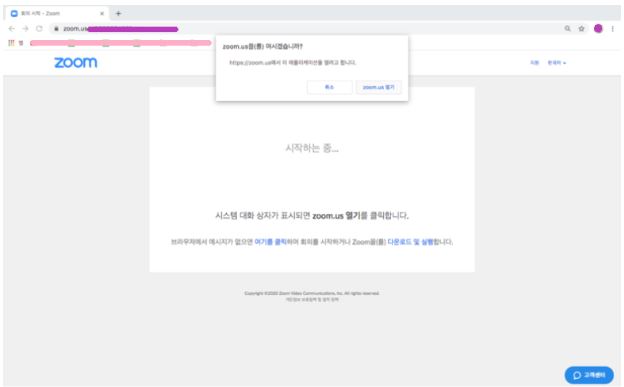Click the copyright text in footer
Screen dimensions: 624x387
(312, 293)
